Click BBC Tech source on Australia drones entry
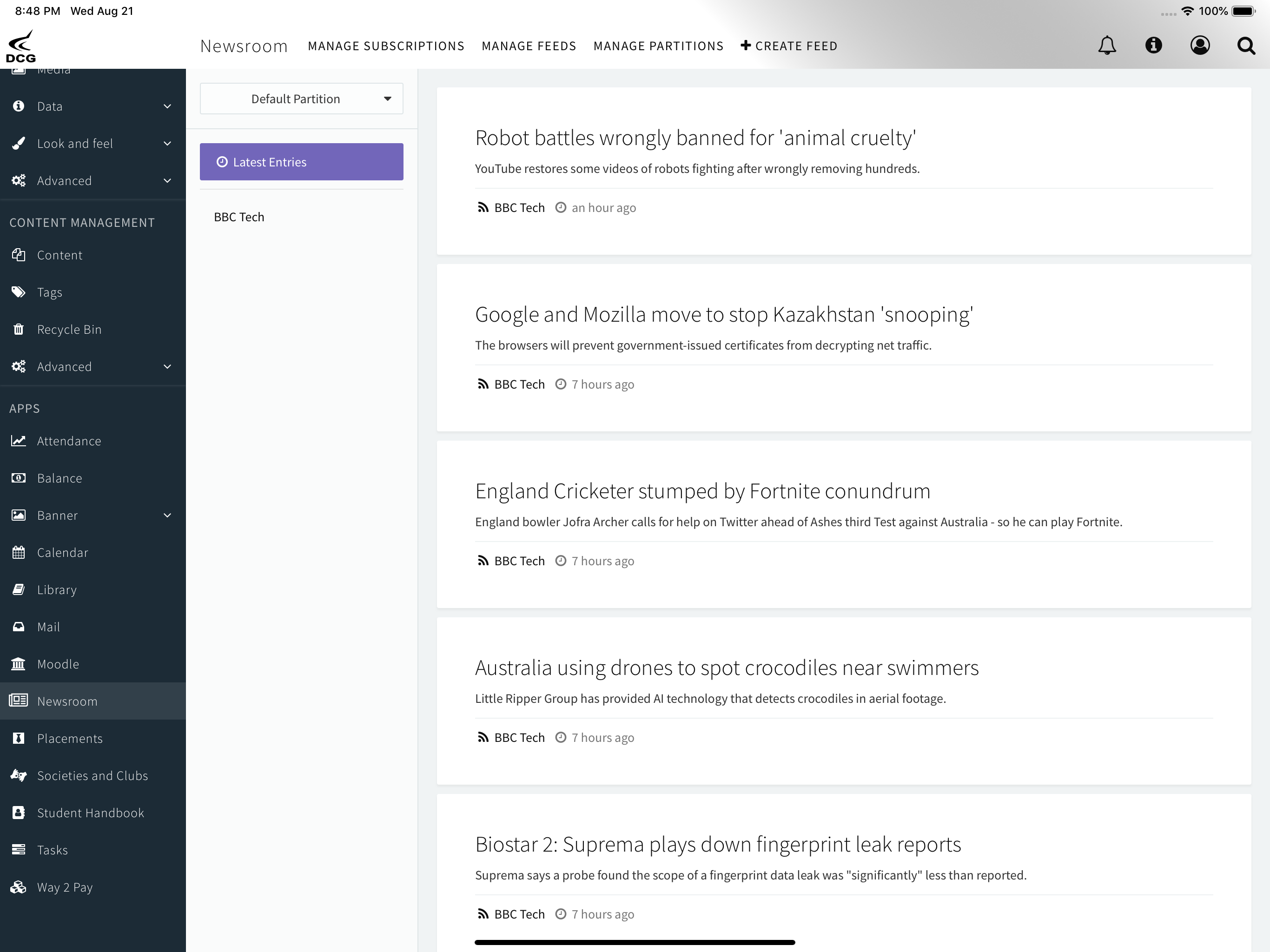 (x=520, y=738)
